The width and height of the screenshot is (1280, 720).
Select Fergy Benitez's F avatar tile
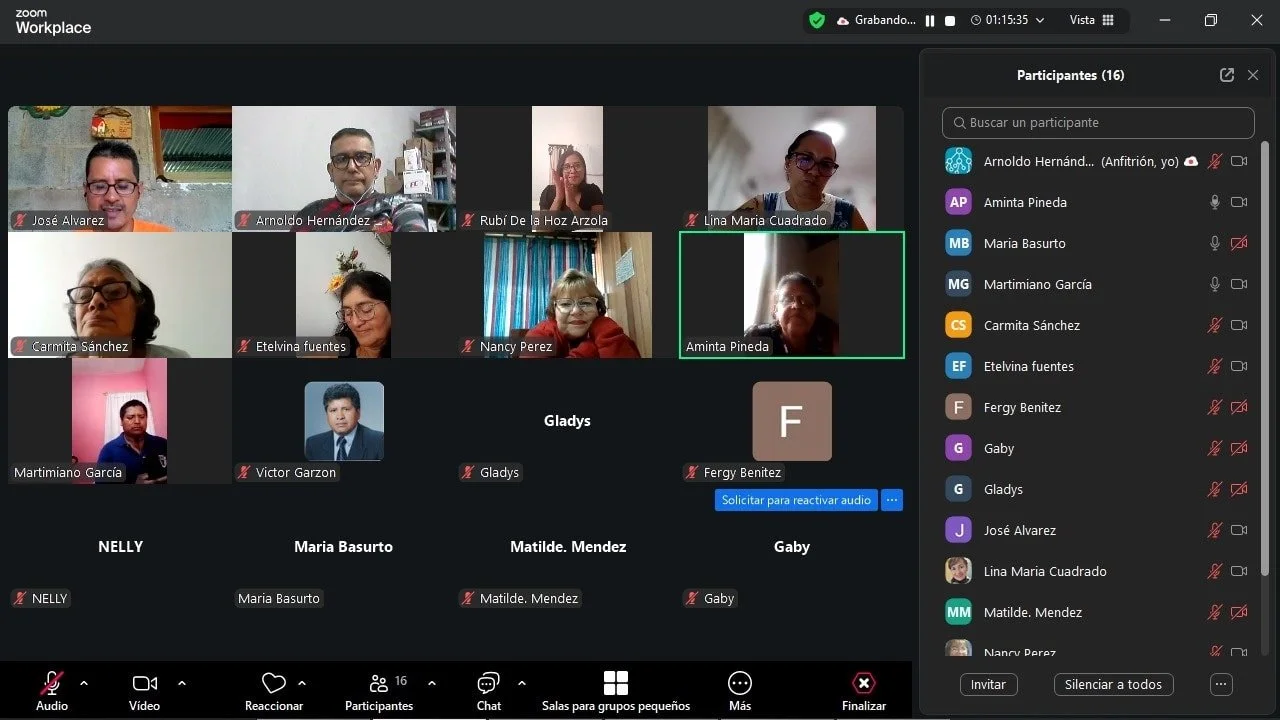click(792, 421)
